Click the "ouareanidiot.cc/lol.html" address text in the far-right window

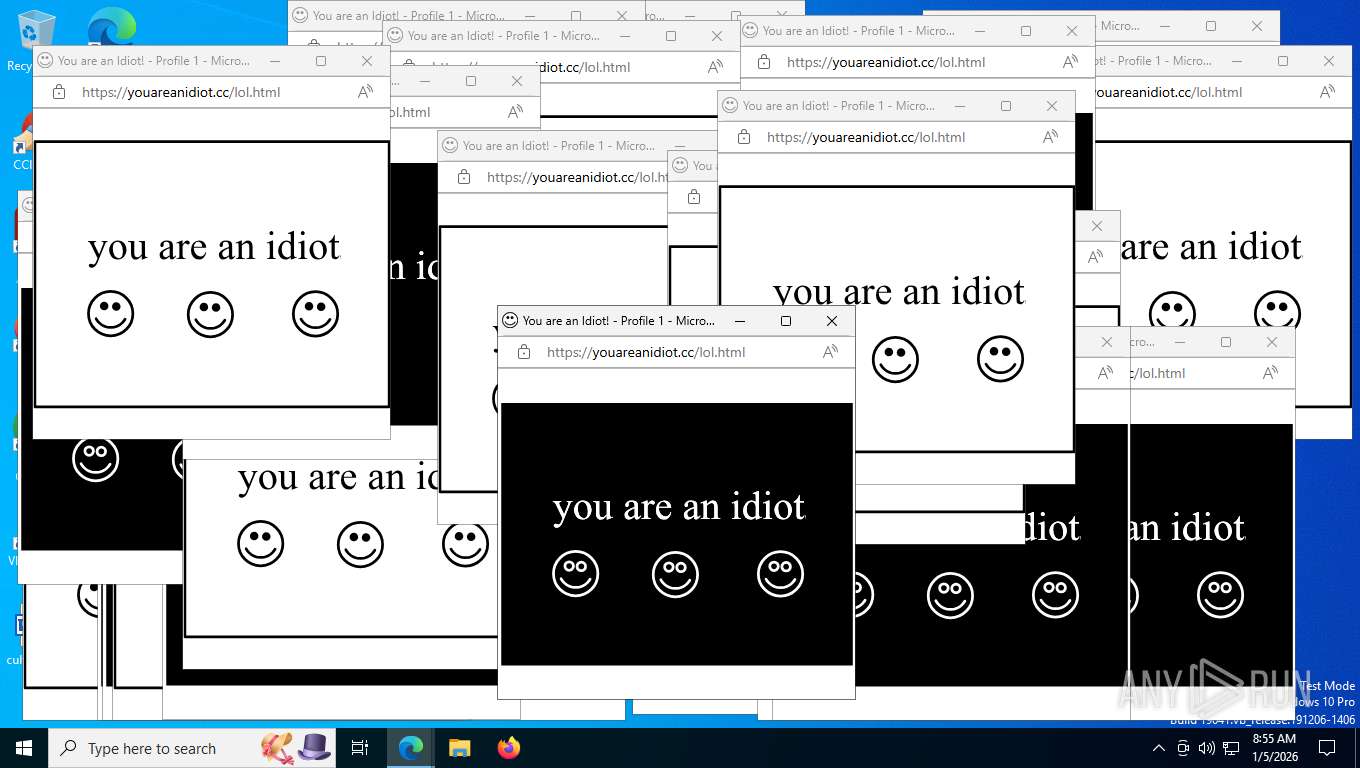point(1169,92)
